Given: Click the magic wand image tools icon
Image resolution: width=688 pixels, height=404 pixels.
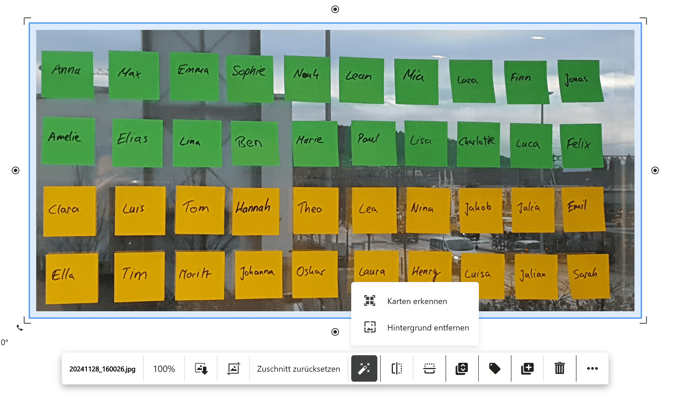Looking at the screenshot, I should [x=364, y=368].
